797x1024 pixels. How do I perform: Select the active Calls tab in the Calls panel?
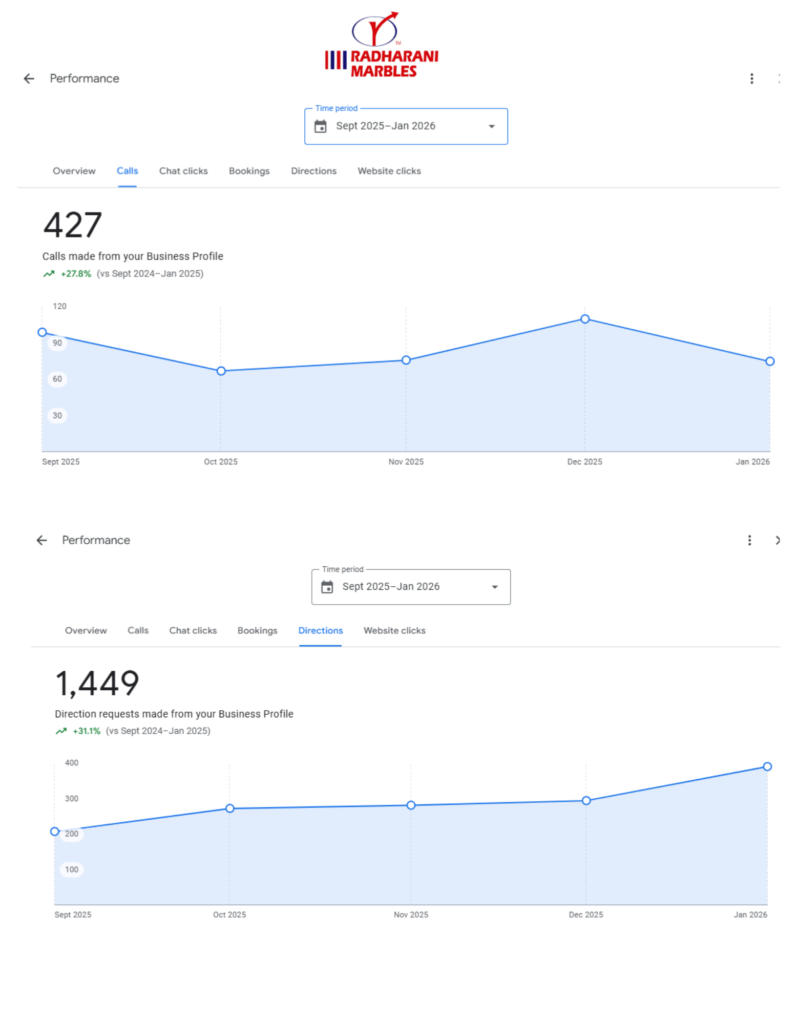127,171
